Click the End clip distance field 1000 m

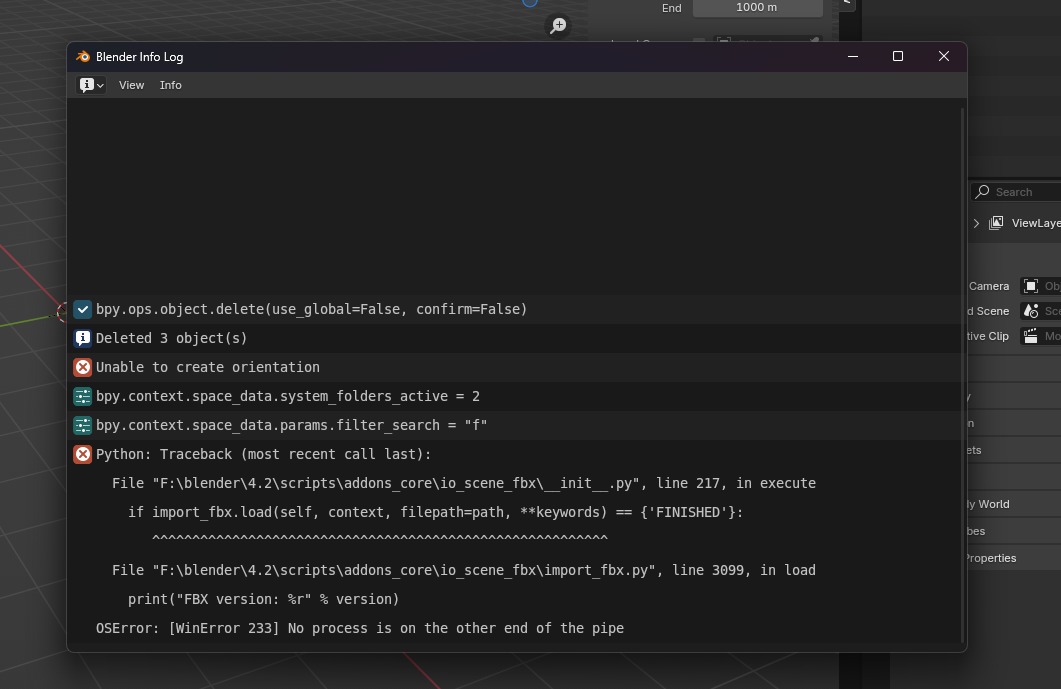(757, 7)
